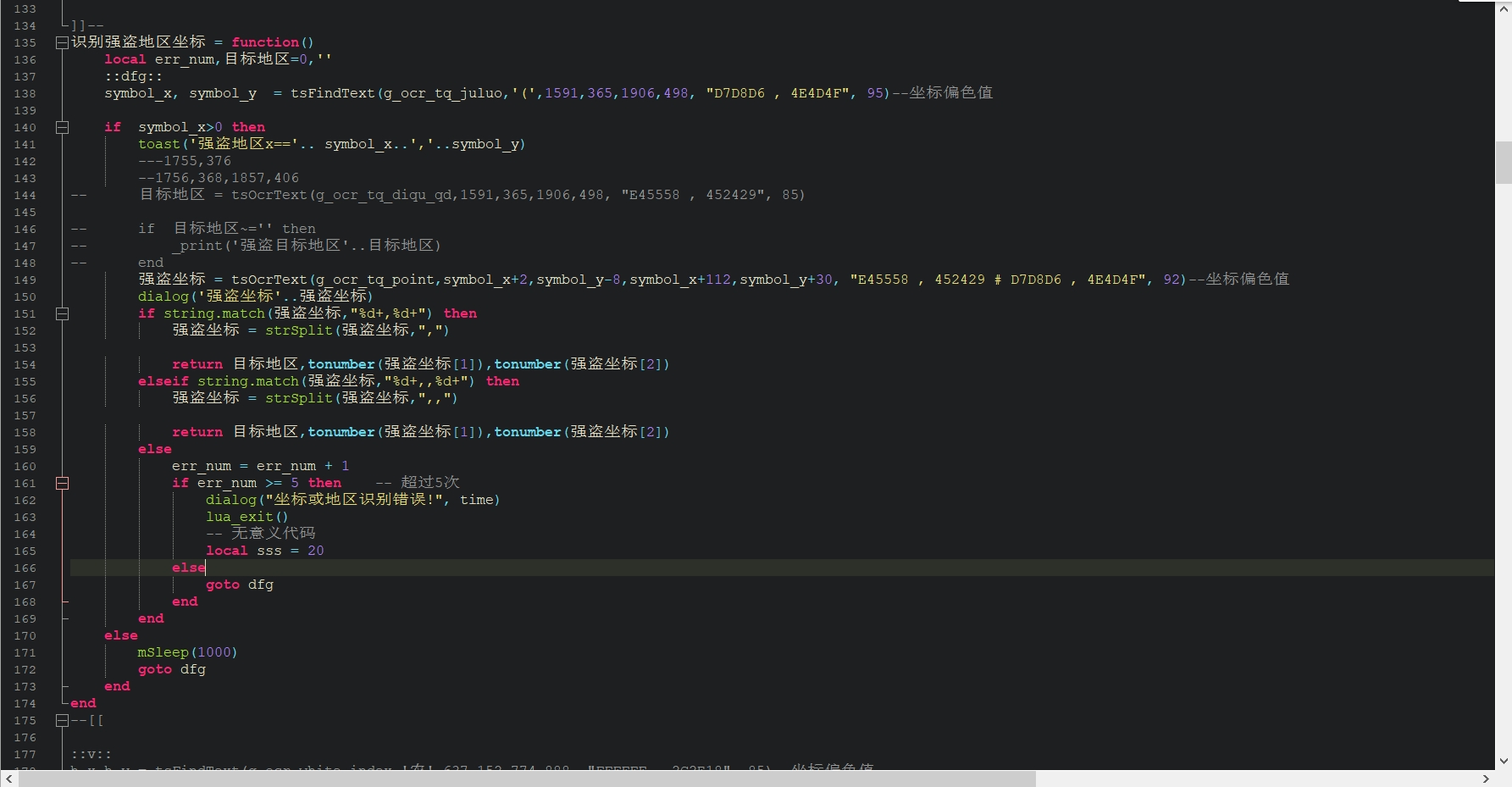Click the 'function' keyword on line 135
The width and height of the screenshot is (1512, 787).
click(265, 42)
